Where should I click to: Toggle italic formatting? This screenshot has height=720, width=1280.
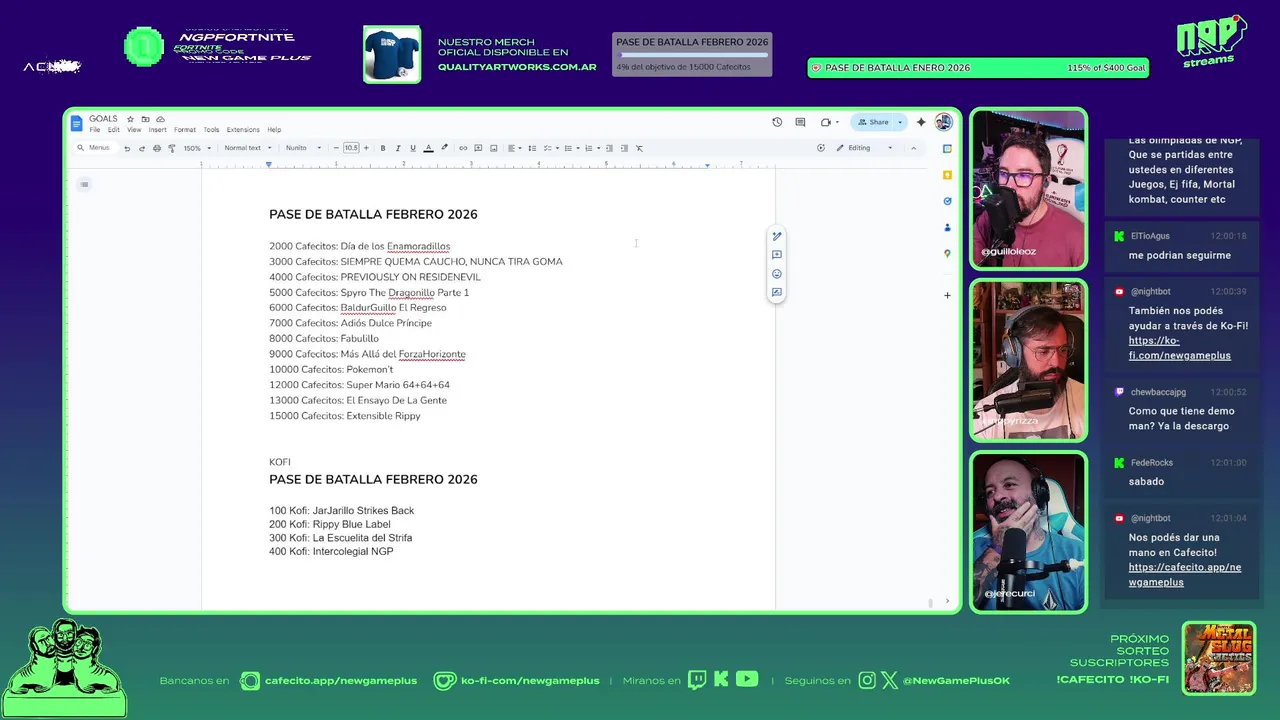(398, 148)
